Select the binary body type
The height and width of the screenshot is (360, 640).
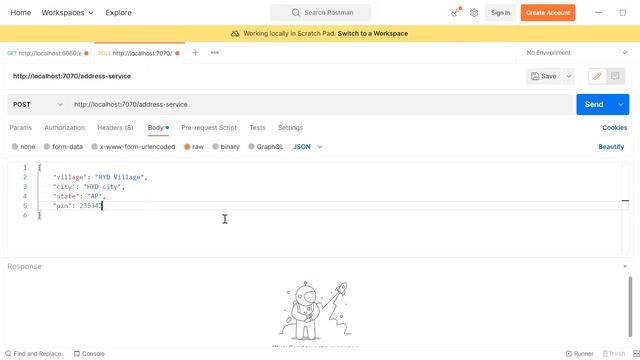pos(226,147)
